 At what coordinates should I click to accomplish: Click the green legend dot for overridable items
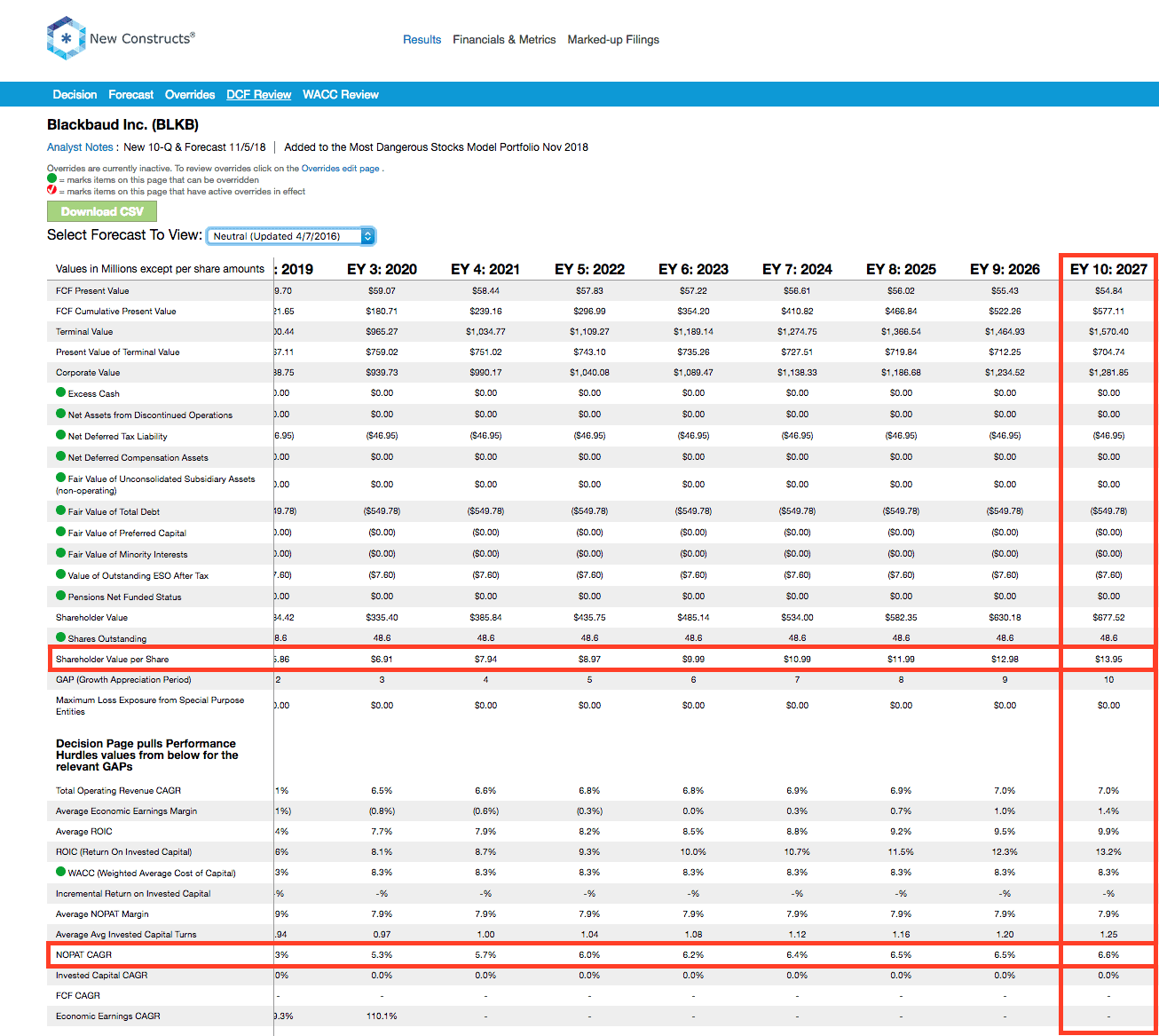pyautogui.click(x=51, y=179)
